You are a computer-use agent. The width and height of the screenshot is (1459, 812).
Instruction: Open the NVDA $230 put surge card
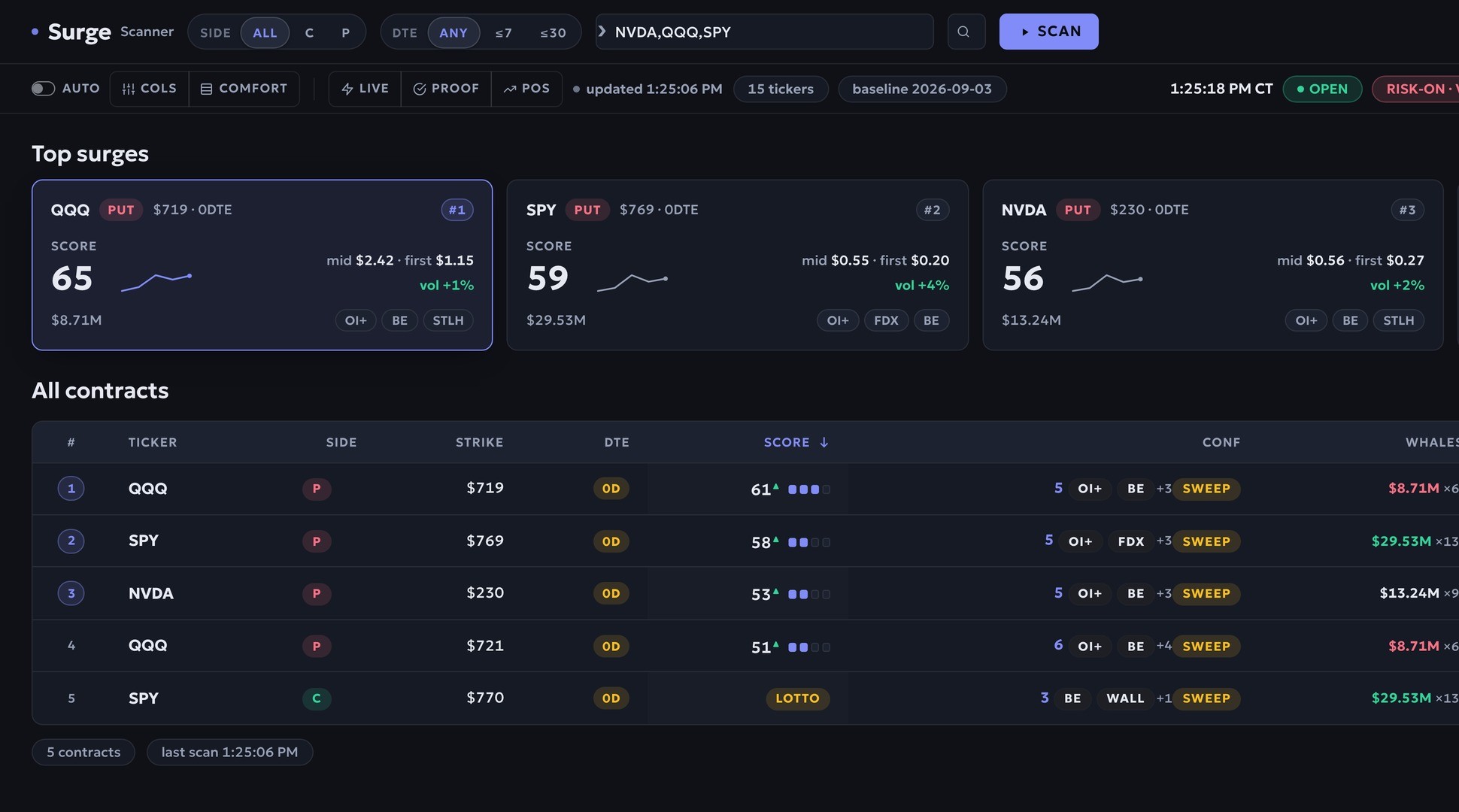coord(1212,265)
